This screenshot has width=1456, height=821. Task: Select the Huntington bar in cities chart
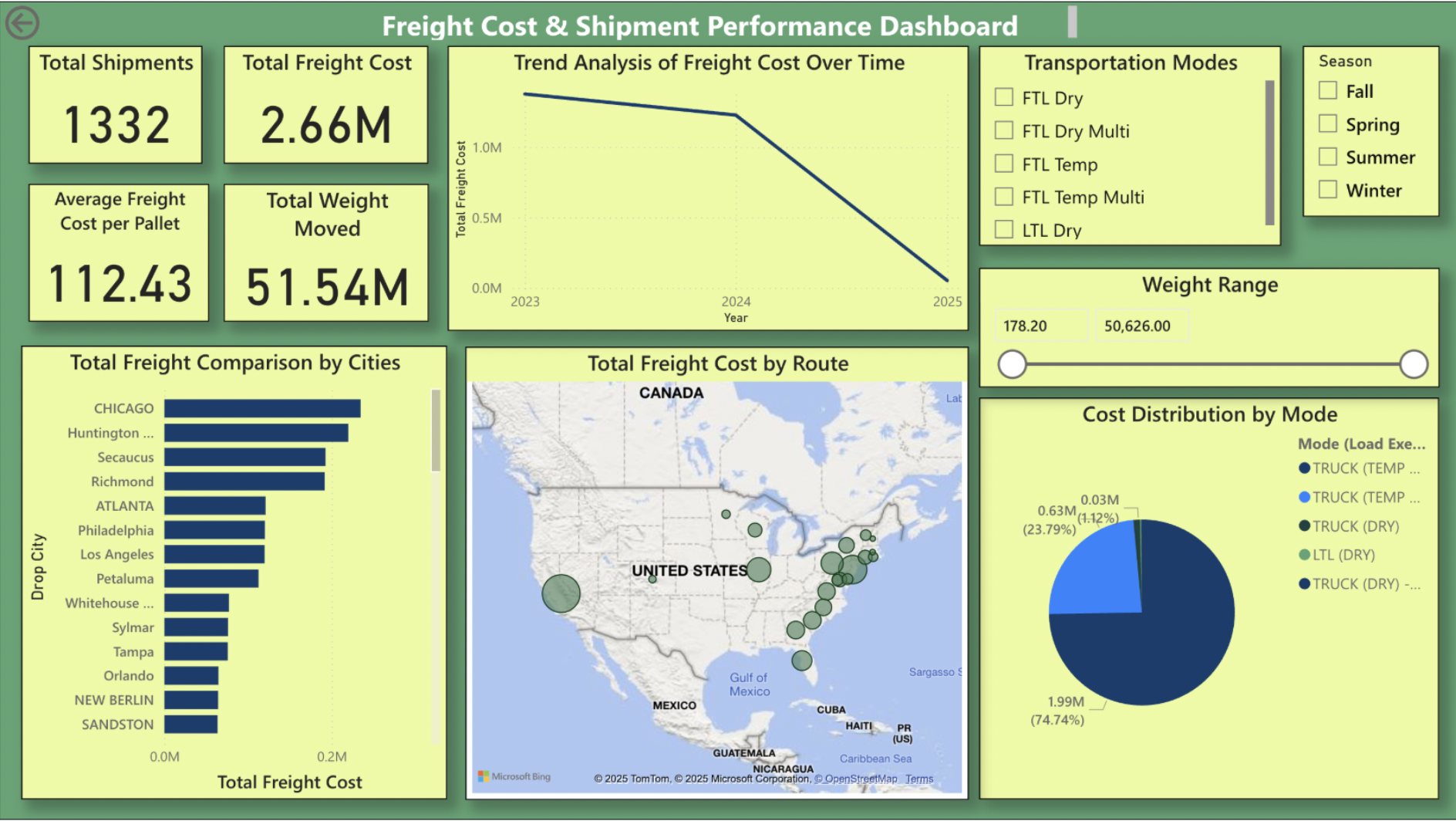coord(256,433)
